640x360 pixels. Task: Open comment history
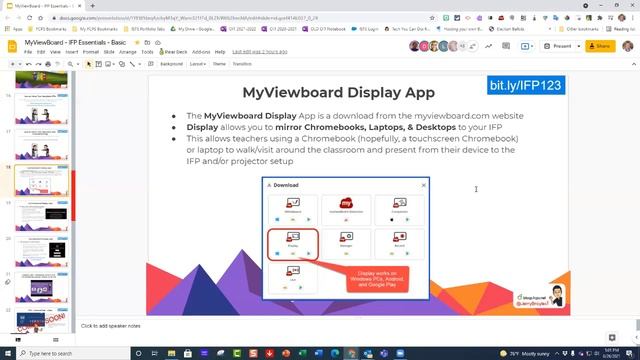pyautogui.click(x=506, y=46)
